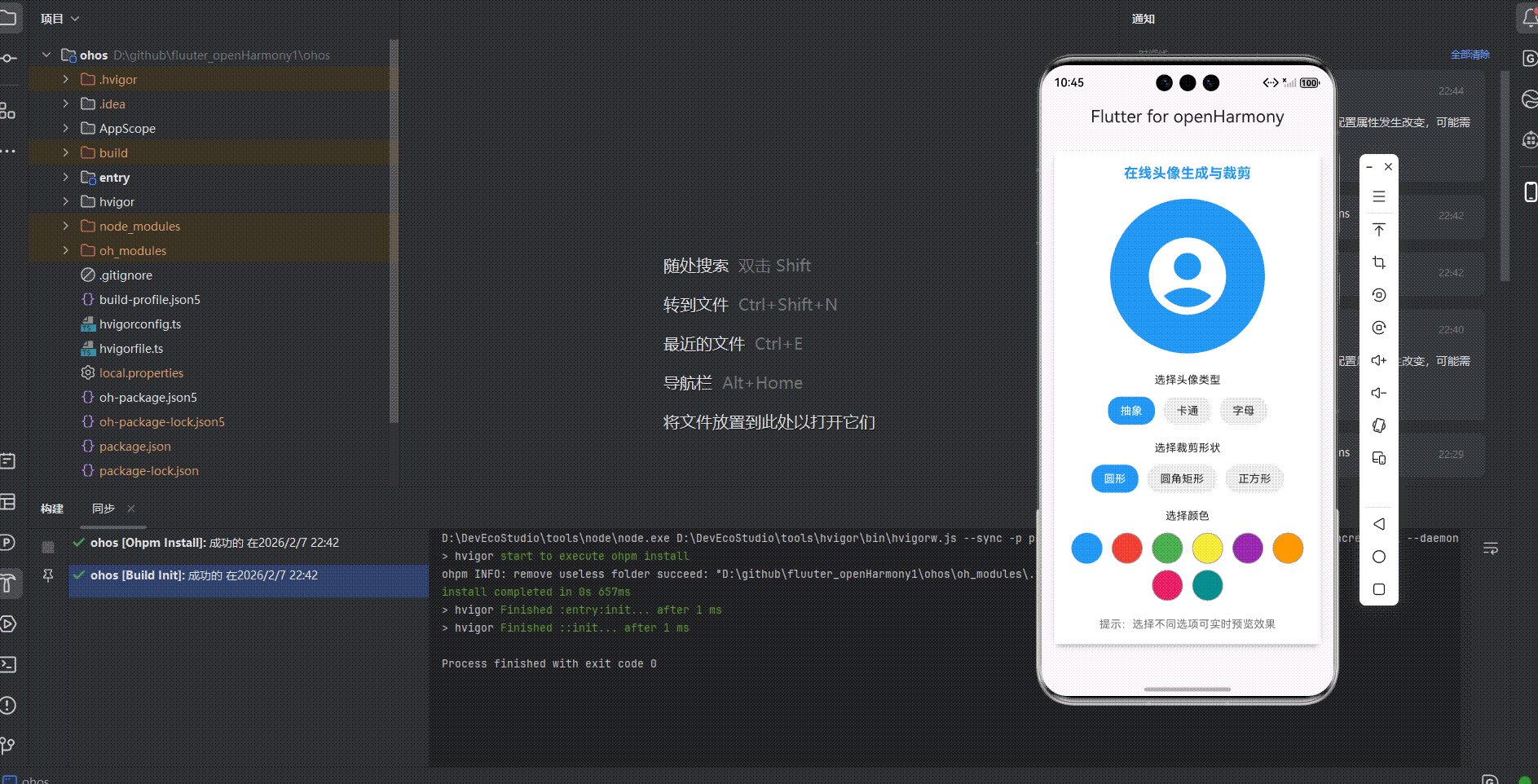This screenshot has width=1538, height=784.
Task: Switch to the 同步 tab
Action: point(104,509)
